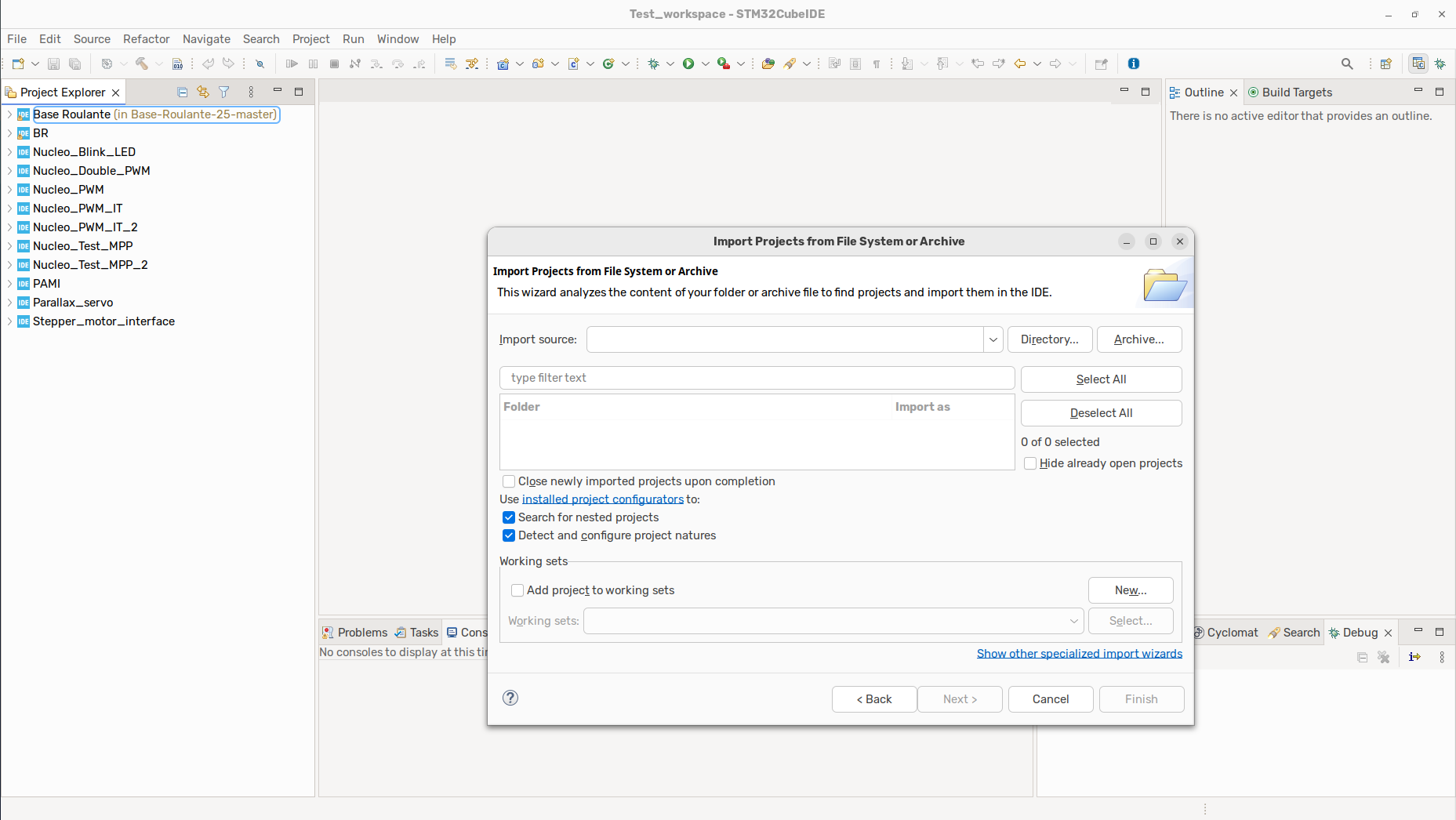
Task: Open the Debug configurations dropdown arrow
Action: 670,63
